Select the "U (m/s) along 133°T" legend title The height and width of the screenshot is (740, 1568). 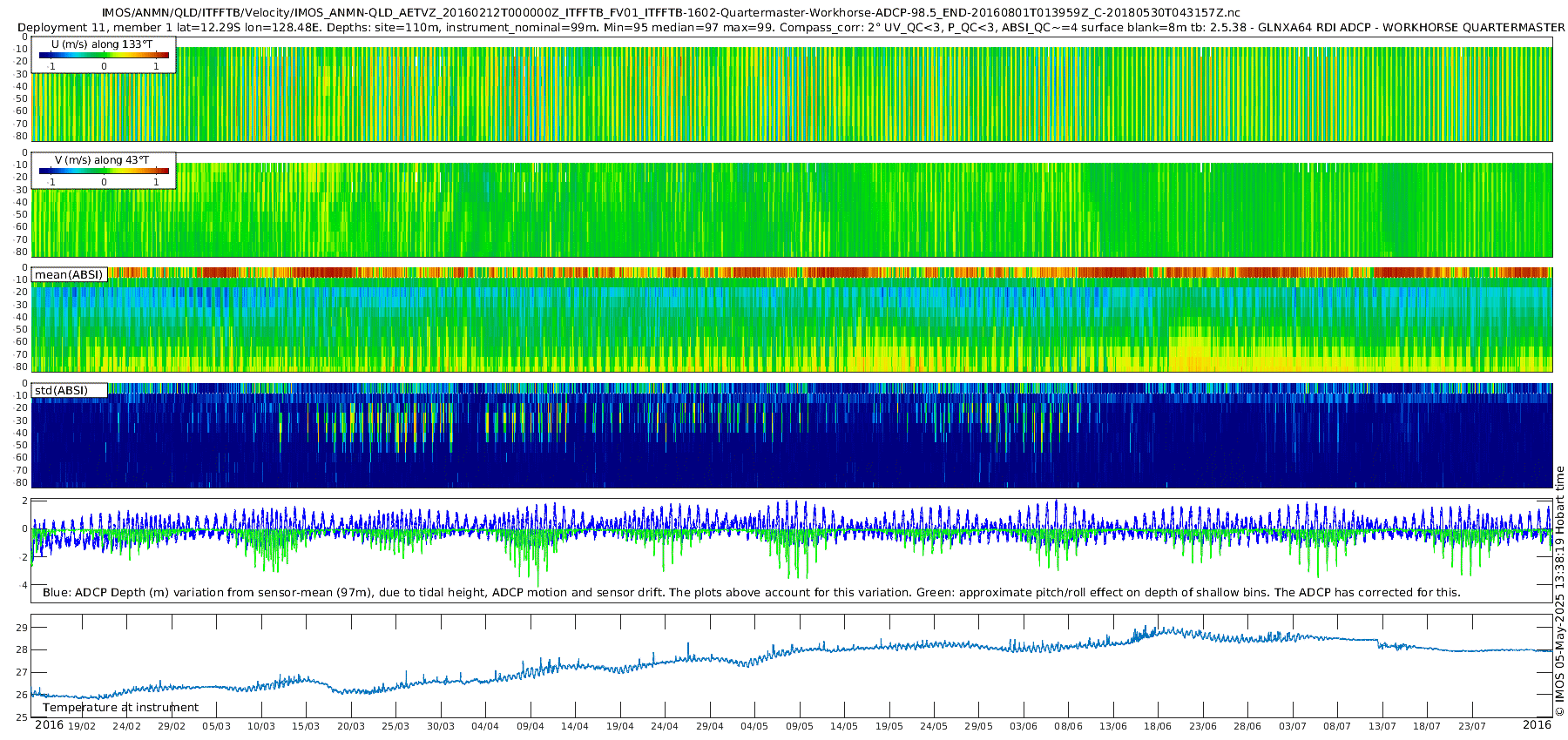[x=103, y=44]
